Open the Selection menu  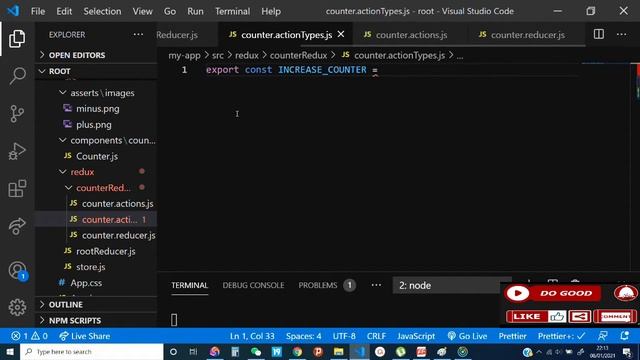pyautogui.click(x=102, y=11)
